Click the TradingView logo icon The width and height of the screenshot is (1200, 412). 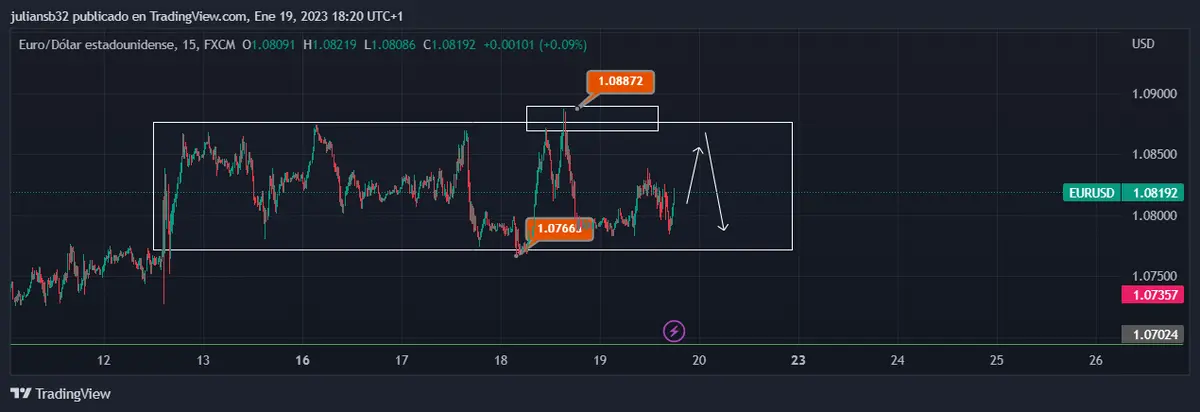pyautogui.click(x=19, y=393)
